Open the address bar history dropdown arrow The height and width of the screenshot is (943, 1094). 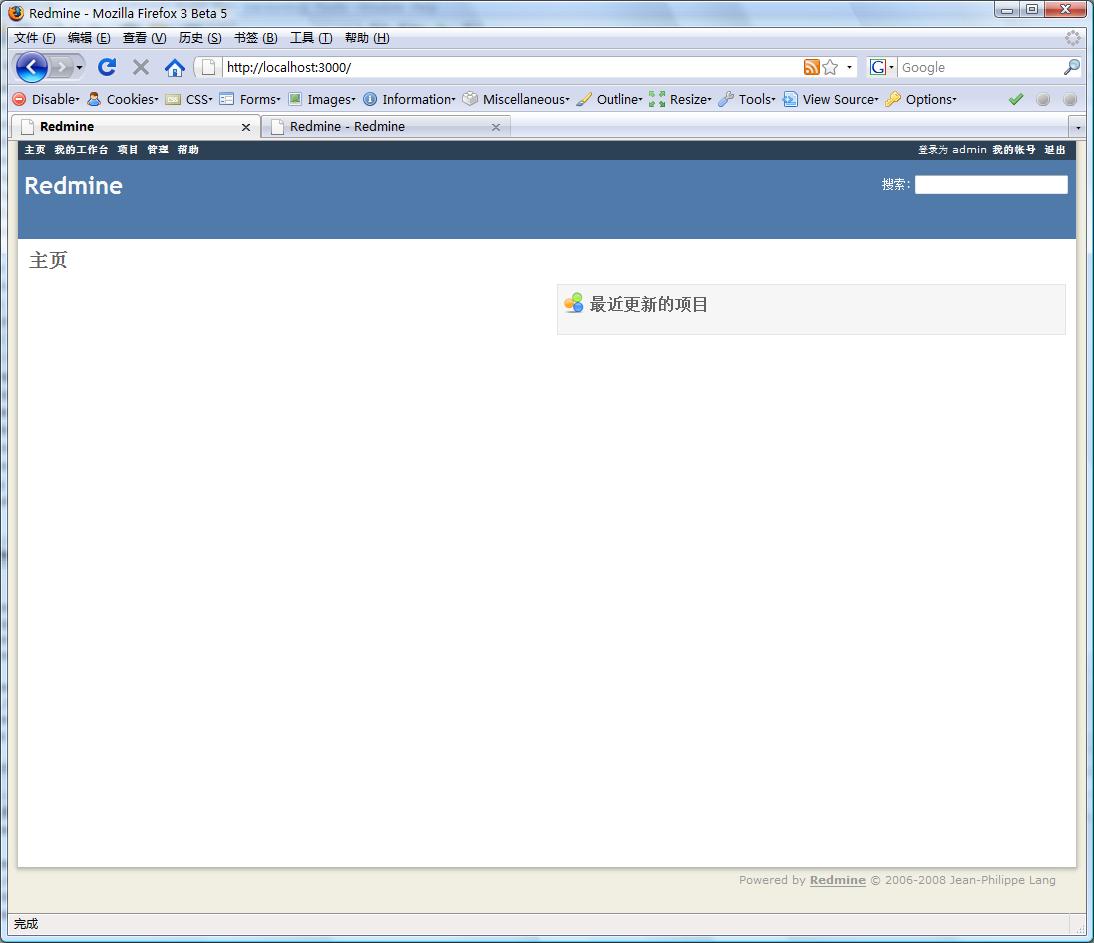pos(849,67)
